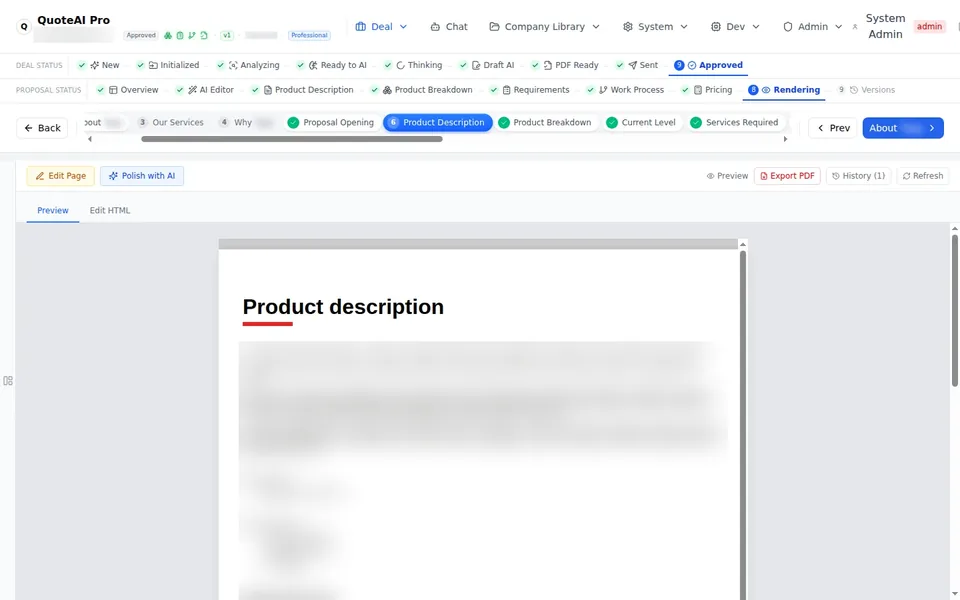Open the Deal dropdown menu
Image resolution: width=960 pixels, height=600 pixels.
click(381, 27)
